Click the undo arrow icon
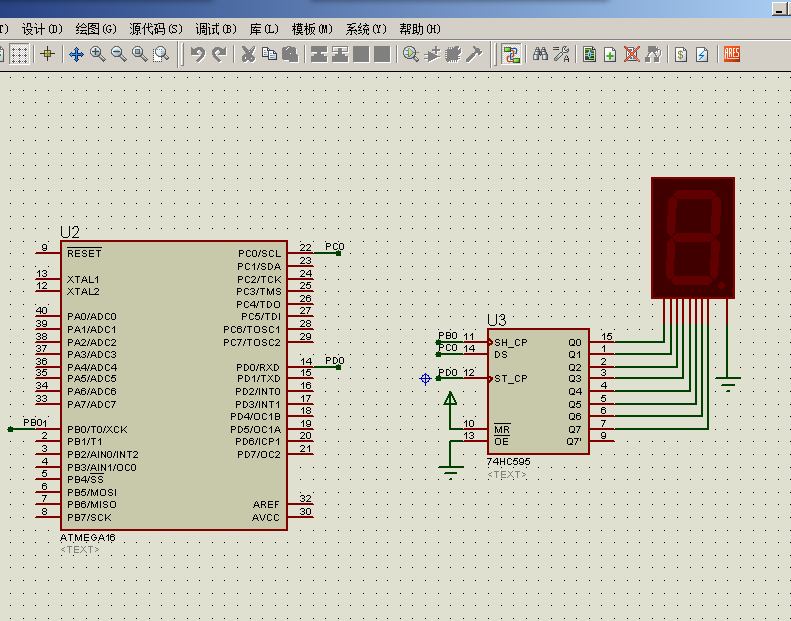This screenshot has width=791, height=621. click(197, 54)
